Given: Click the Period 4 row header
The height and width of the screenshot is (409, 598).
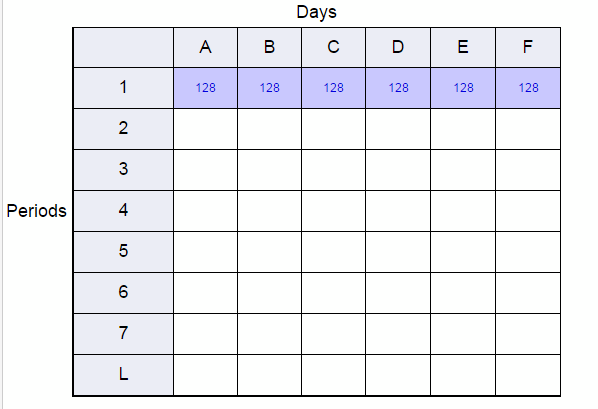Looking at the screenshot, I should point(123,211).
